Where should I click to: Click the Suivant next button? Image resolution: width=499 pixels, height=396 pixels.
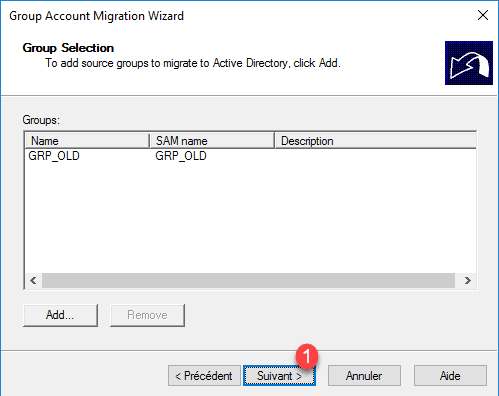pos(279,376)
